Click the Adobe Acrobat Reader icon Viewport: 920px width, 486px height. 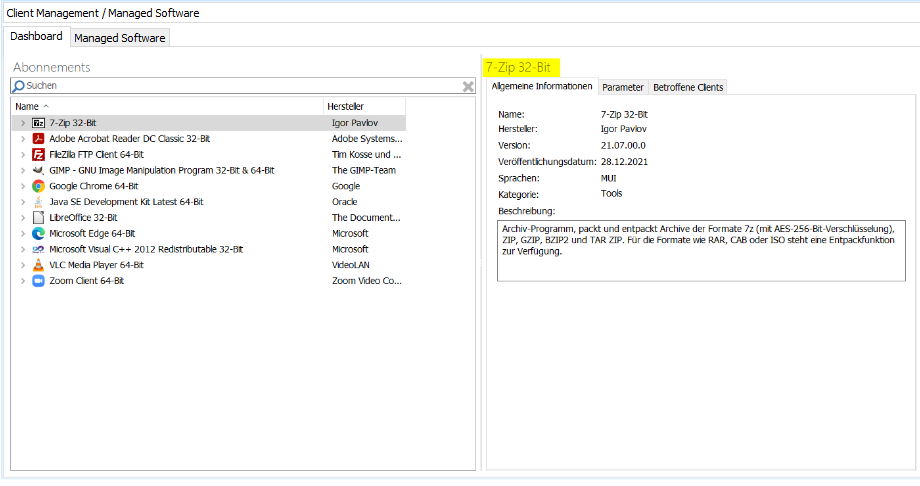(x=38, y=139)
